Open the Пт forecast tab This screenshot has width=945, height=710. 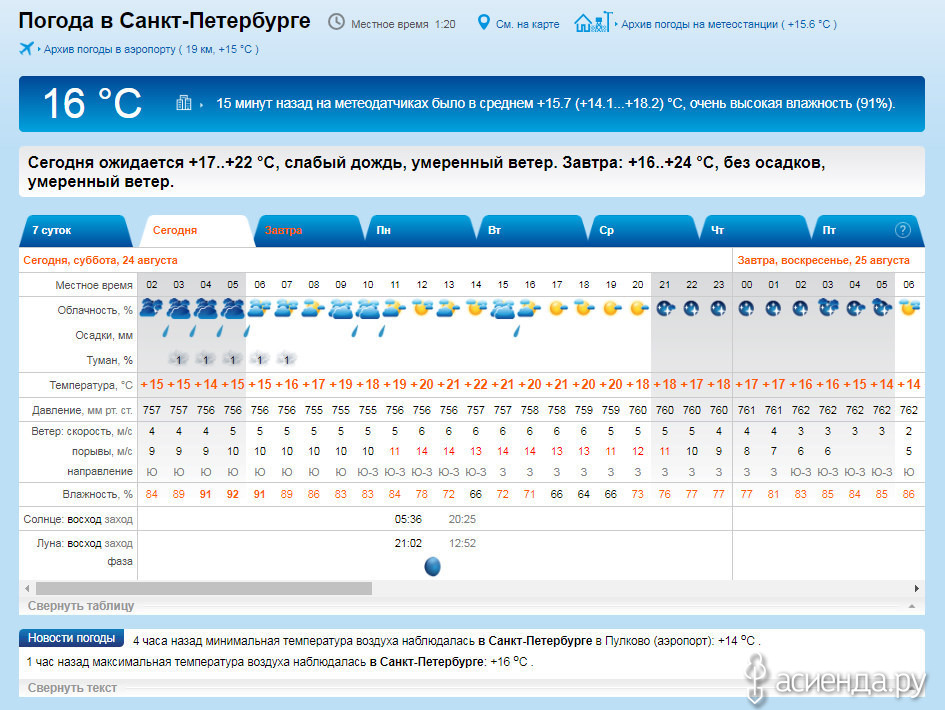coord(868,230)
